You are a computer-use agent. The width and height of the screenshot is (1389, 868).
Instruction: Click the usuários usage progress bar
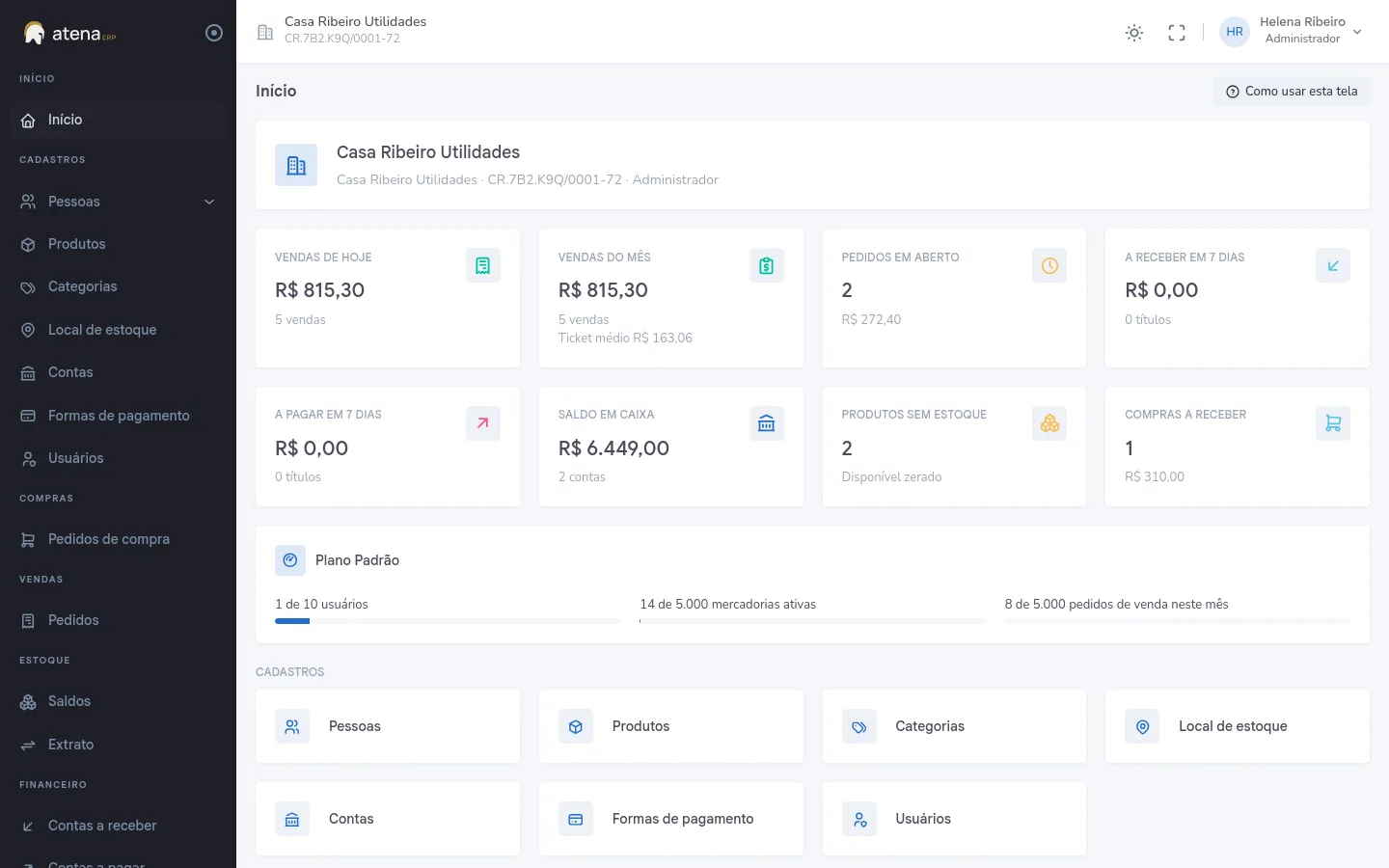448,621
